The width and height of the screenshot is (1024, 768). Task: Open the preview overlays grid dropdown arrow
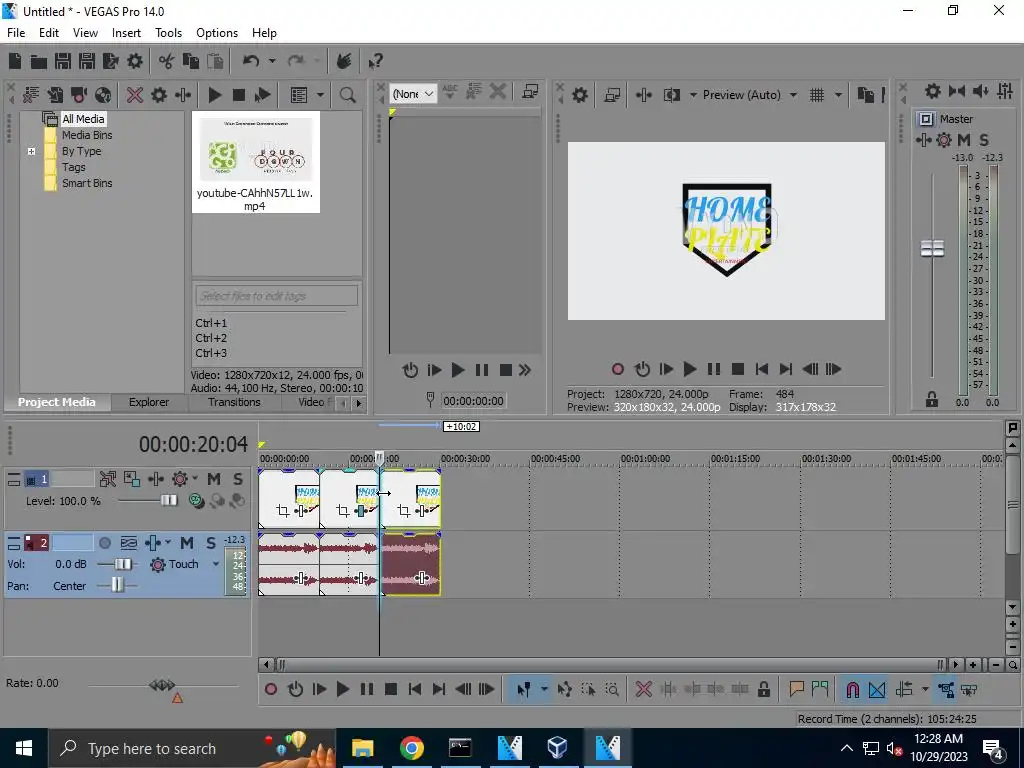click(x=838, y=95)
